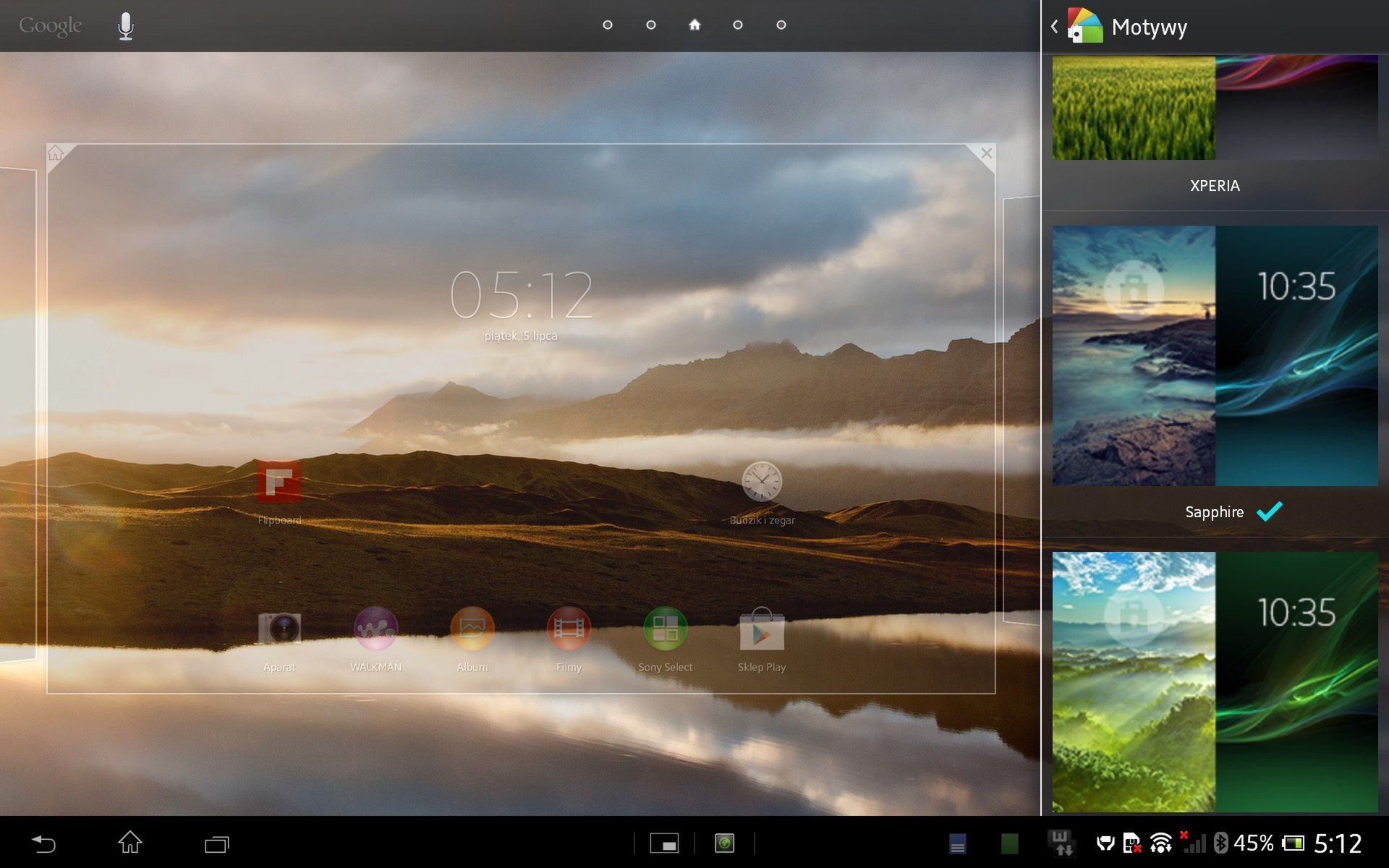This screenshot has height=868, width=1389.
Task: Switch to first home screen page dot
Action: 608,25
